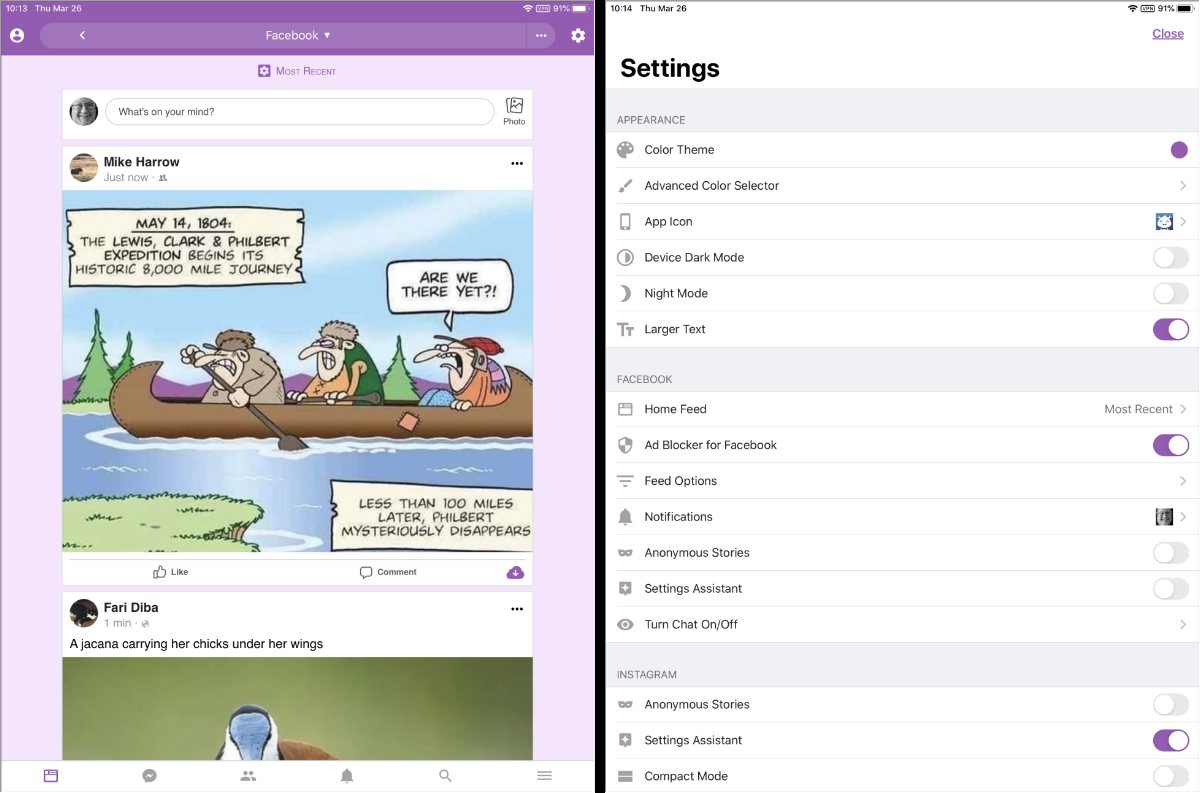Click the Advanced Color Selector brush icon
The height and width of the screenshot is (793, 1200).
click(x=625, y=186)
